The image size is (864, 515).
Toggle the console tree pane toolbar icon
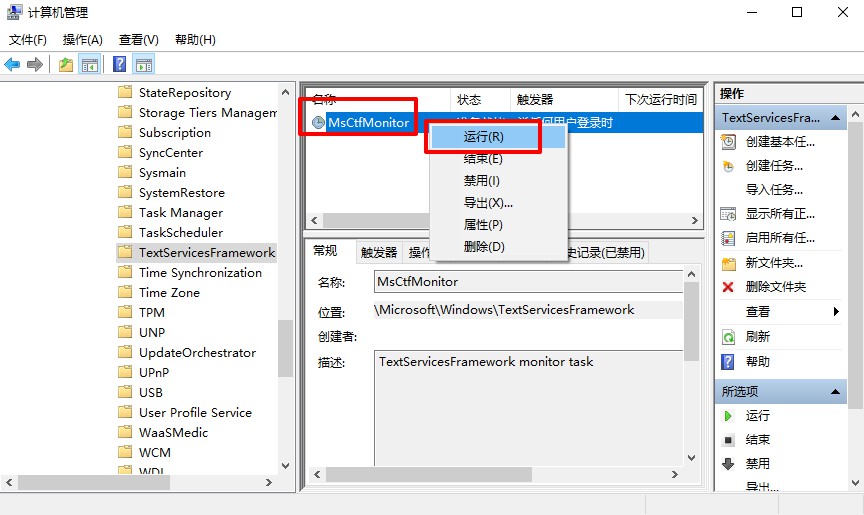coord(90,64)
